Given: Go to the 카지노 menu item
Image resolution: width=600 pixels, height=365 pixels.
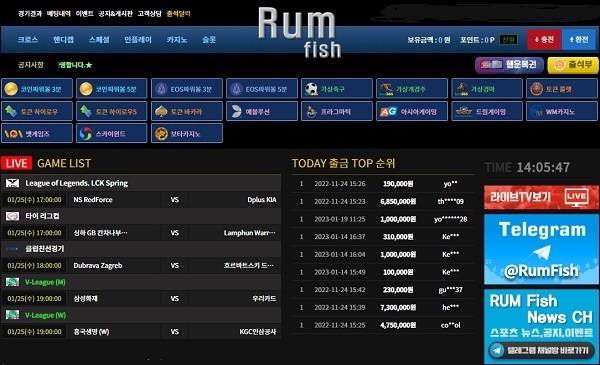Looking at the screenshot, I should (x=177, y=39).
